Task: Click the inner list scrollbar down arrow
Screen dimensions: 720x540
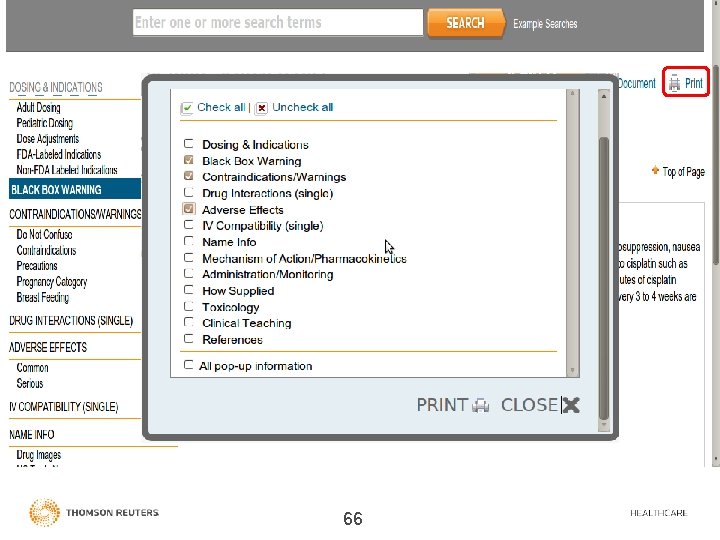Action: click(572, 370)
